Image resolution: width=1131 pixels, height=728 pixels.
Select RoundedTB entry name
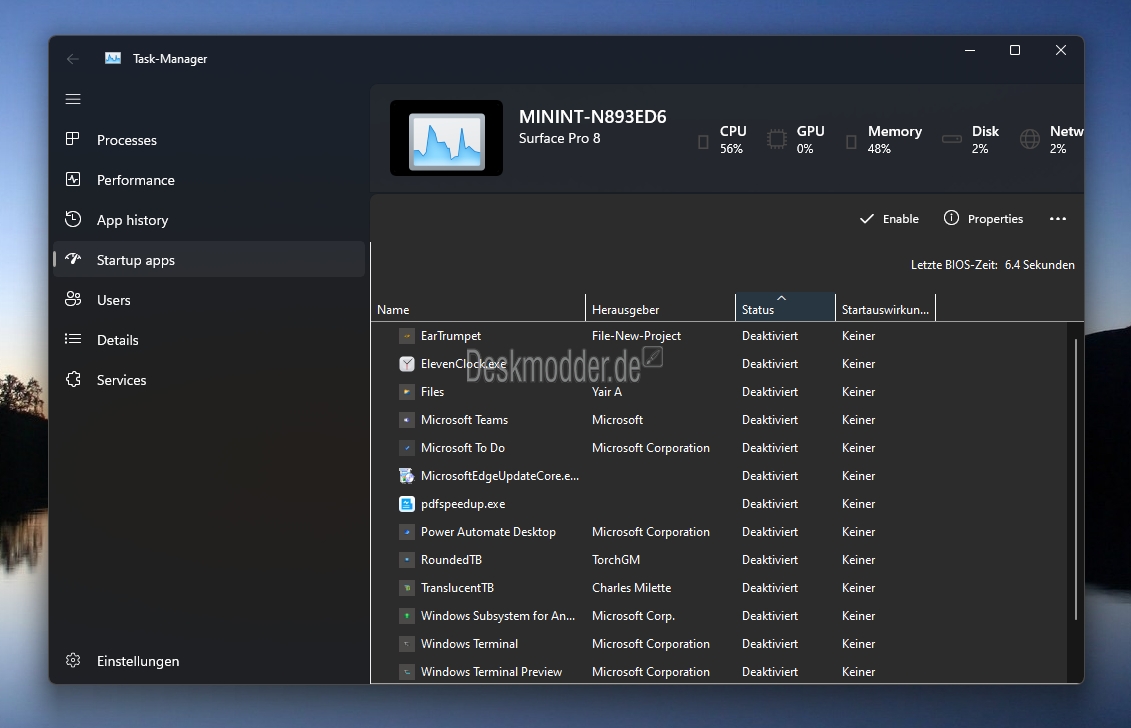click(x=452, y=560)
